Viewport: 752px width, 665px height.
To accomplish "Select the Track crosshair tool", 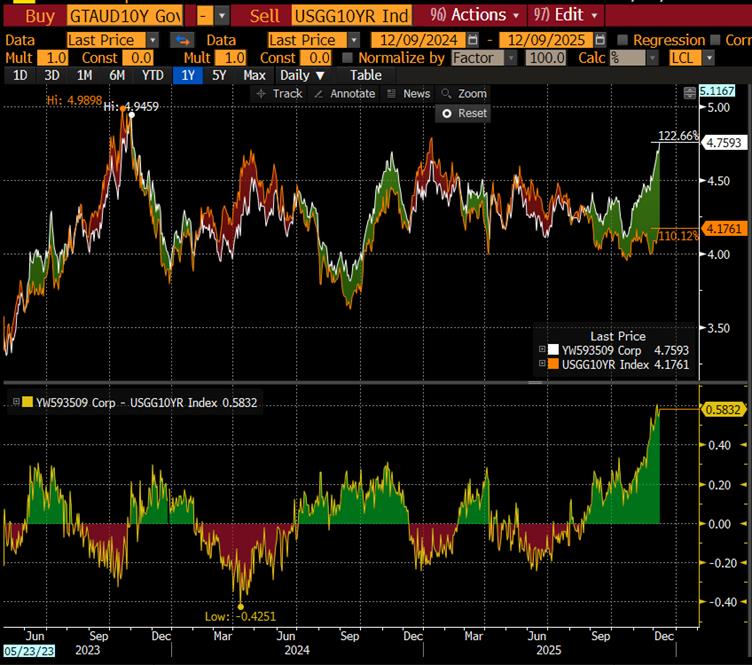I will pos(279,93).
